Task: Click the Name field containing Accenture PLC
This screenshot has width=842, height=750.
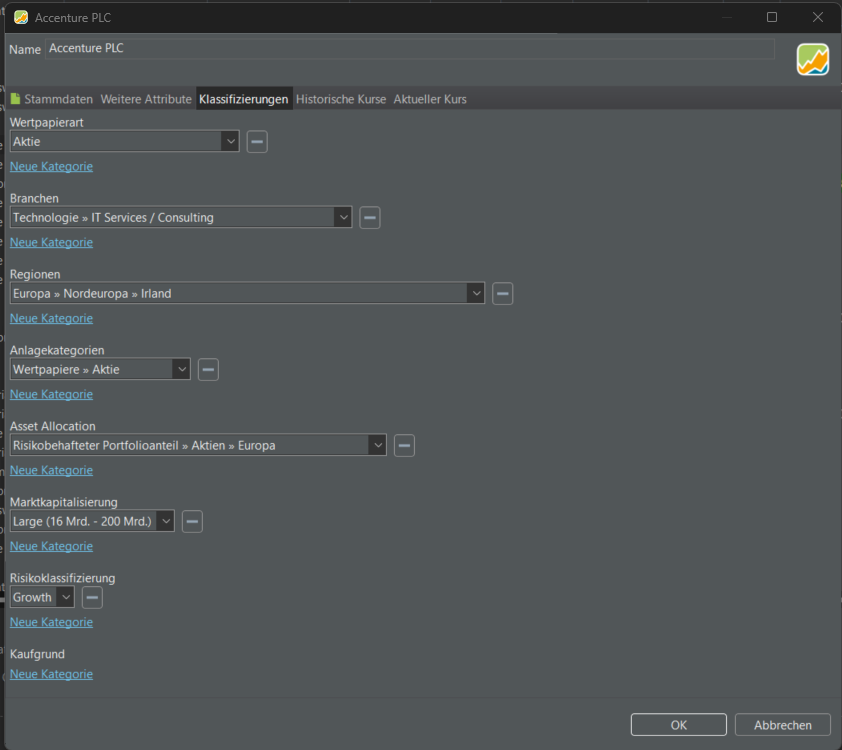Action: [x=410, y=49]
